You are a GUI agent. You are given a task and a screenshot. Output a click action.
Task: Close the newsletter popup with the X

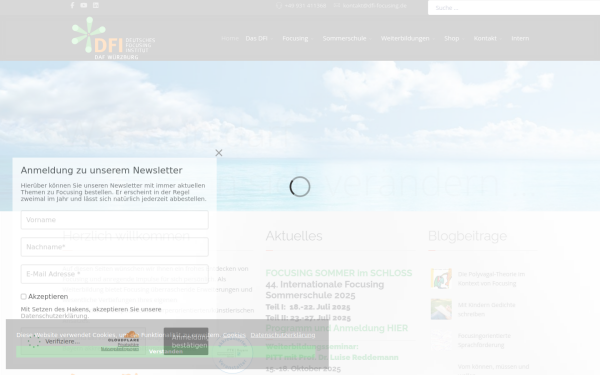point(219,153)
